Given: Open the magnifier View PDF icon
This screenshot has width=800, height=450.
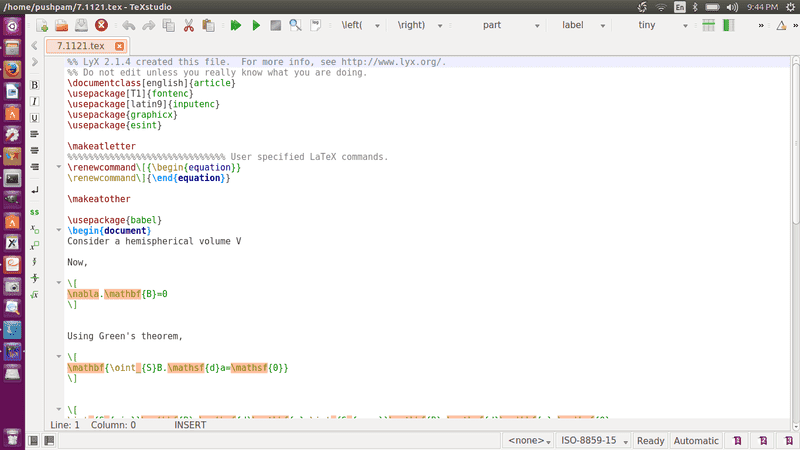Looking at the screenshot, I should point(295,24).
